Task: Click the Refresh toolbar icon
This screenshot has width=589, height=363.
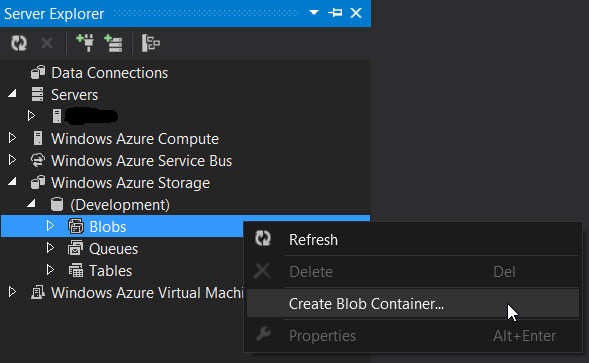Action: pos(19,43)
